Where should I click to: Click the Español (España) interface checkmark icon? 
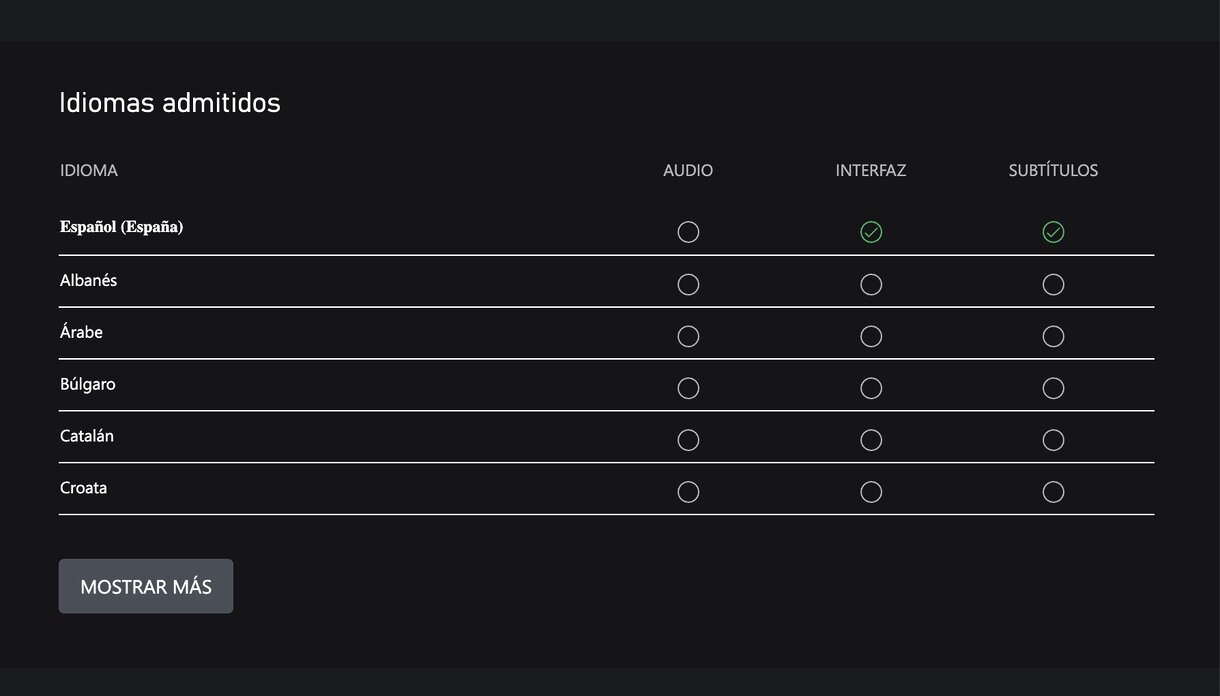[x=871, y=232]
